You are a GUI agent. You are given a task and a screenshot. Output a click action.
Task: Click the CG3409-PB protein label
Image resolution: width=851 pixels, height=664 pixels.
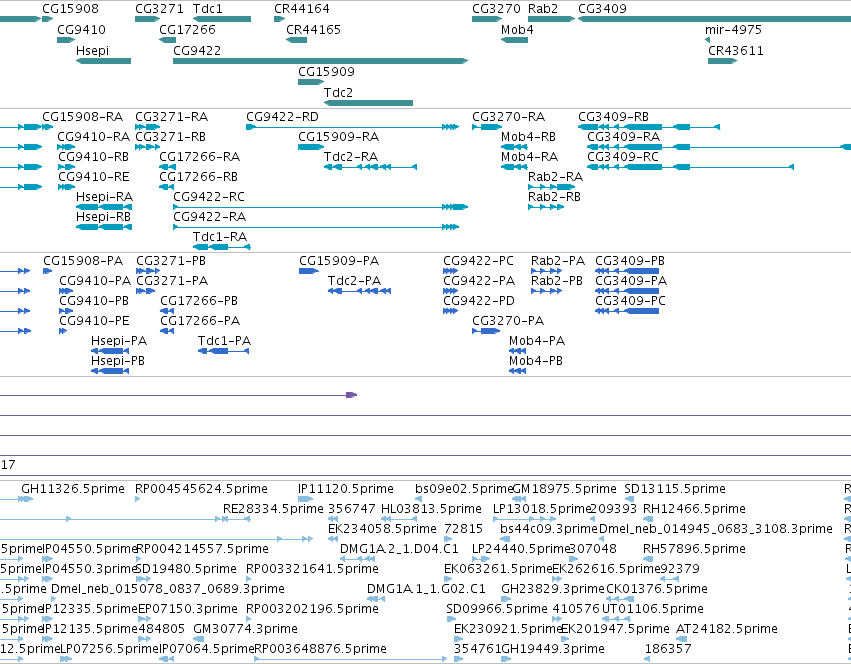(x=630, y=261)
